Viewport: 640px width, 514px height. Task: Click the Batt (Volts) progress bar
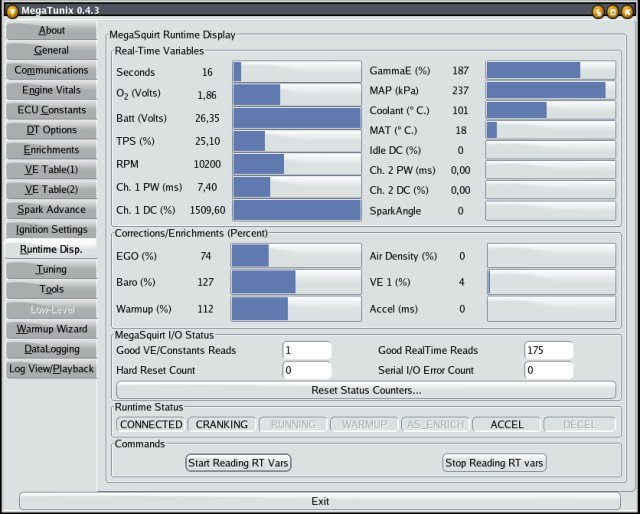[x=297, y=118]
